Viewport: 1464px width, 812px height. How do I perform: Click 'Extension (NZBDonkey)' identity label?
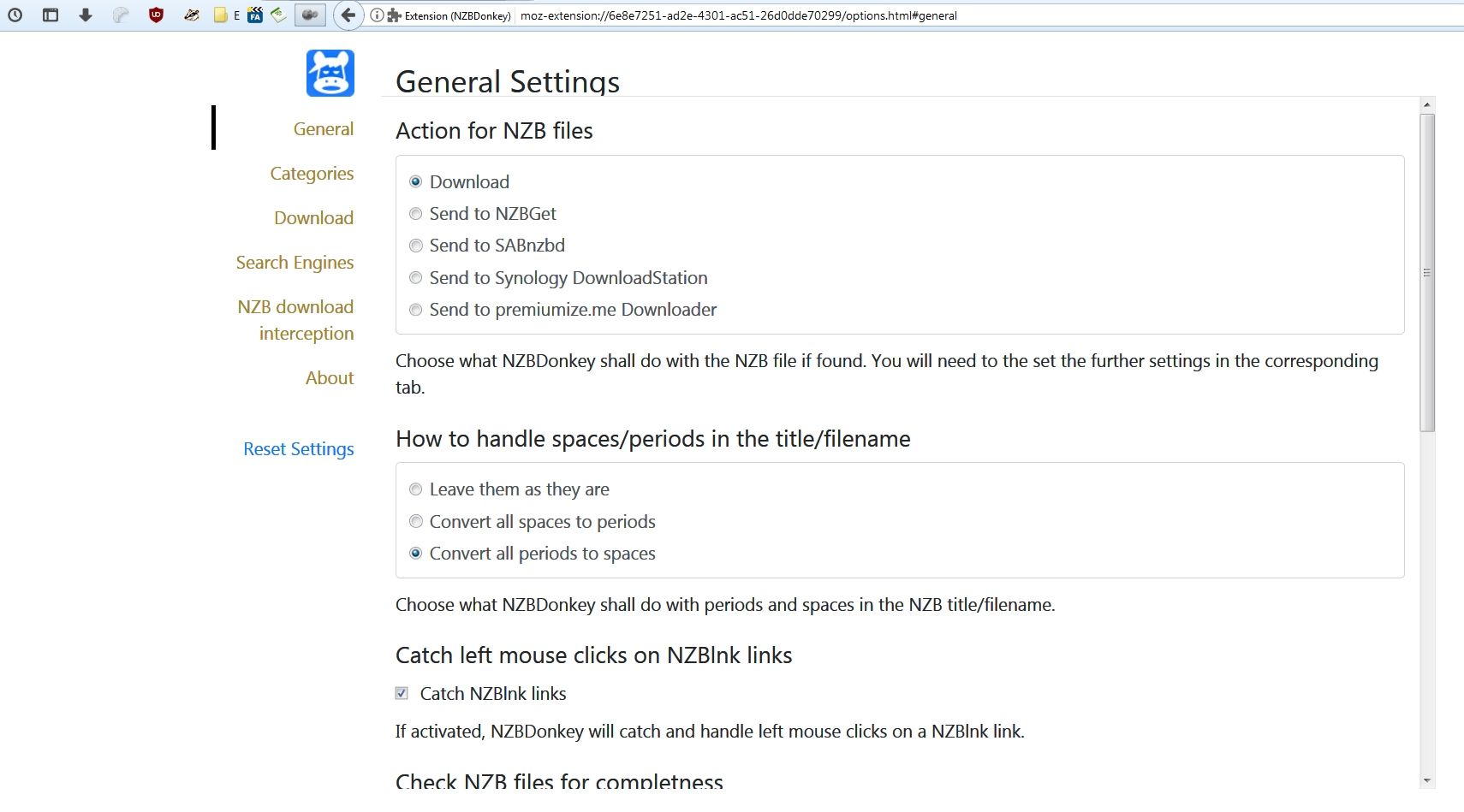click(457, 15)
